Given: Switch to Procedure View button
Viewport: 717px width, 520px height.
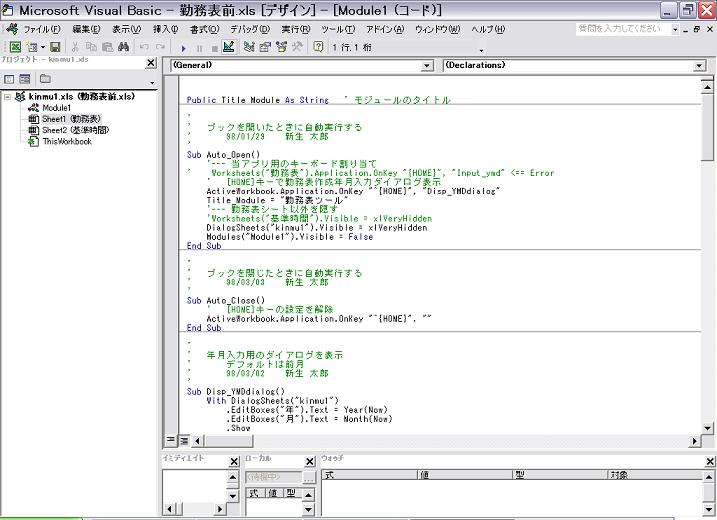Looking at the screenshot, I should [171, 440].
